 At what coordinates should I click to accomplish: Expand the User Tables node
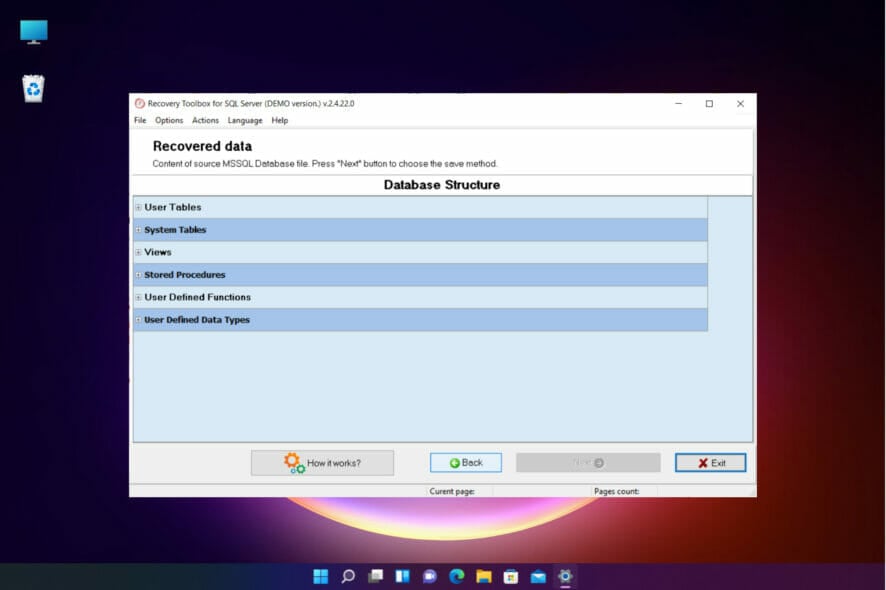click(137, 207)
